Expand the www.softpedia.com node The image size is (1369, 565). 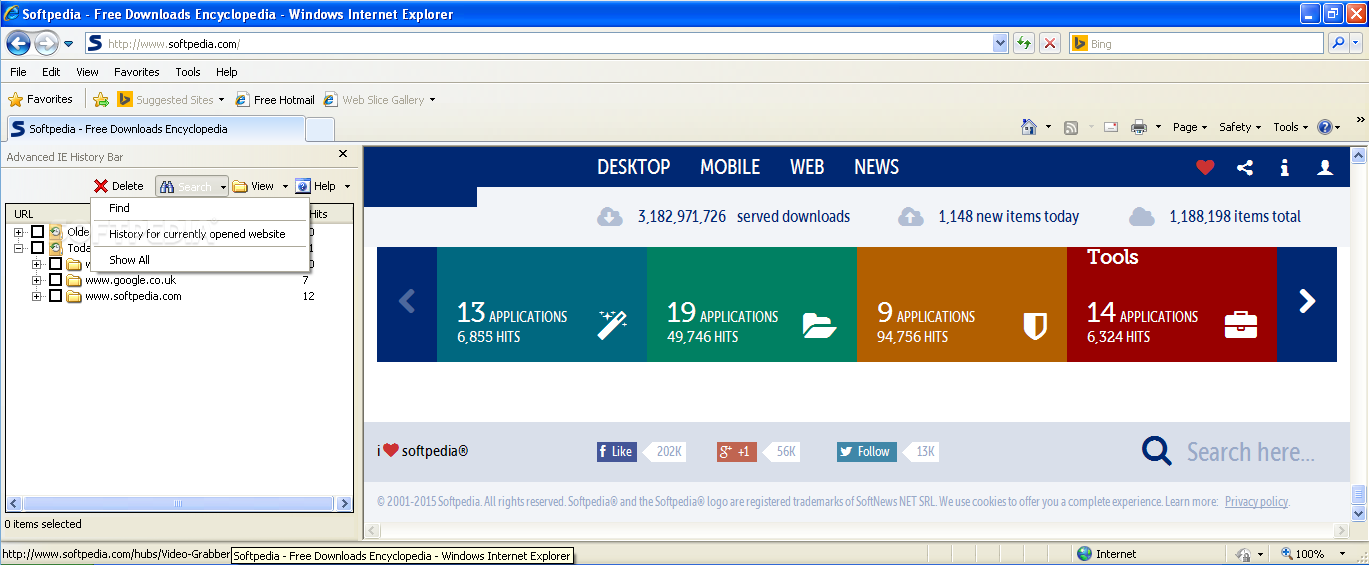37,296
